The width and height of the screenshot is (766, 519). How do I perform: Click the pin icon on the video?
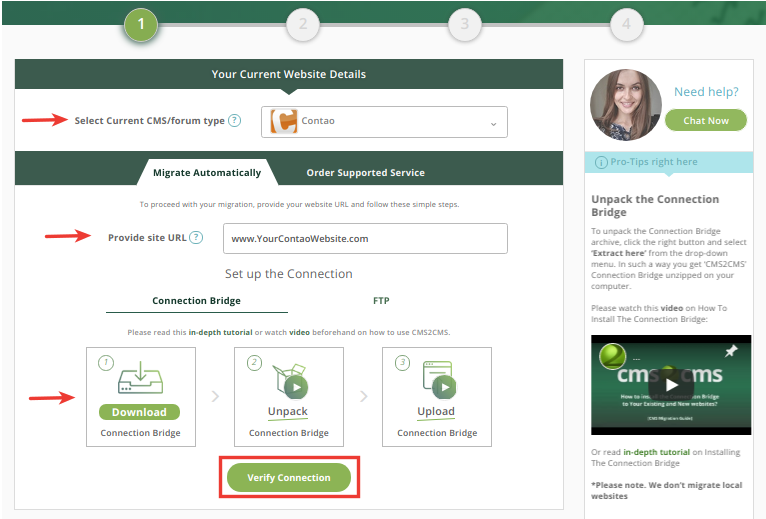tap(731, 351)
